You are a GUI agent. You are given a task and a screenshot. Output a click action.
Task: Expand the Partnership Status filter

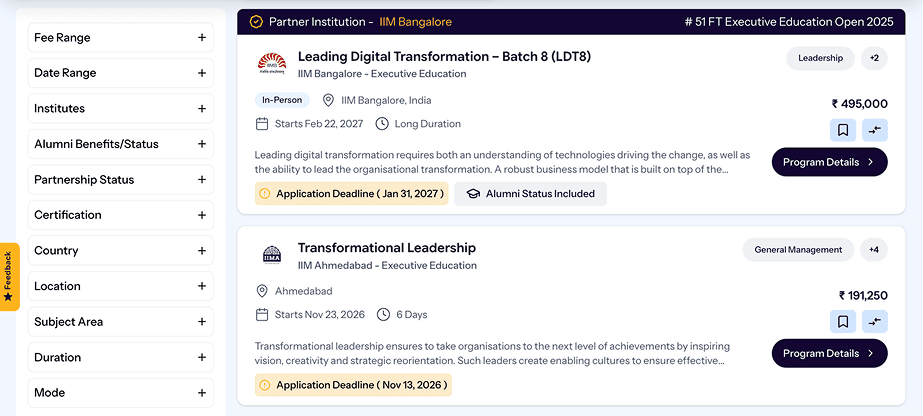tap(121, 179)
